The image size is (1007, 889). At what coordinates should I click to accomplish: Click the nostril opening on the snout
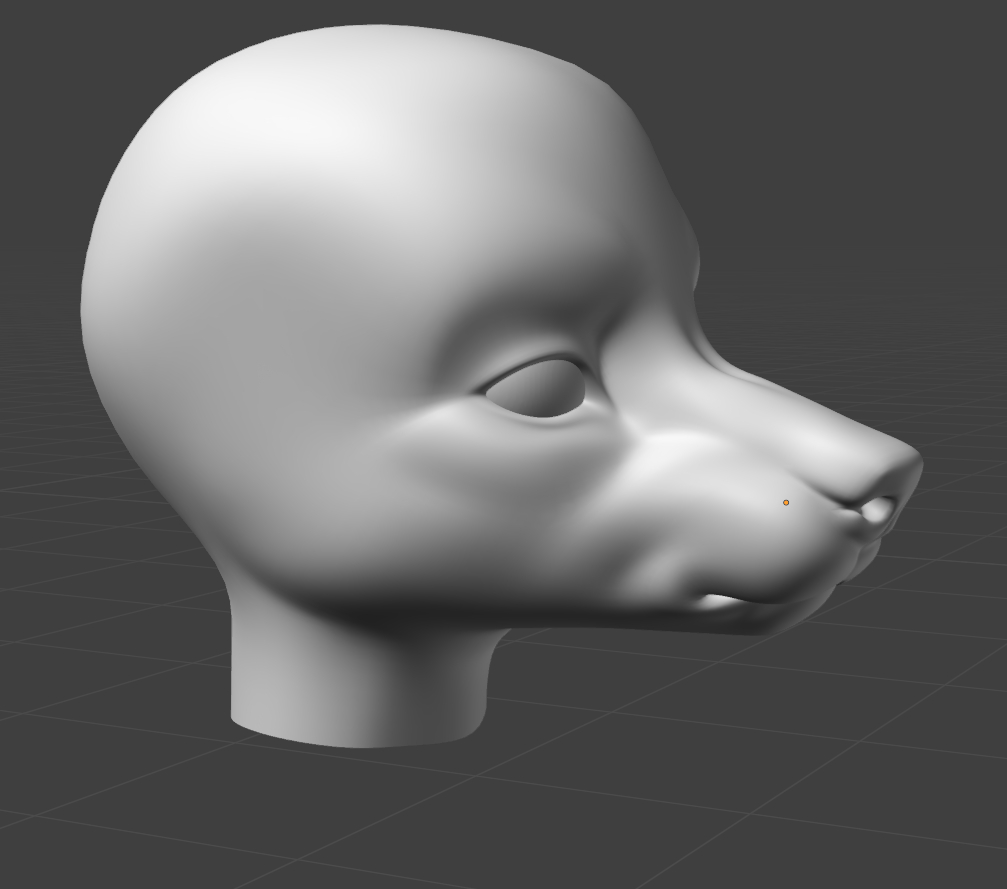coord(878,511)
